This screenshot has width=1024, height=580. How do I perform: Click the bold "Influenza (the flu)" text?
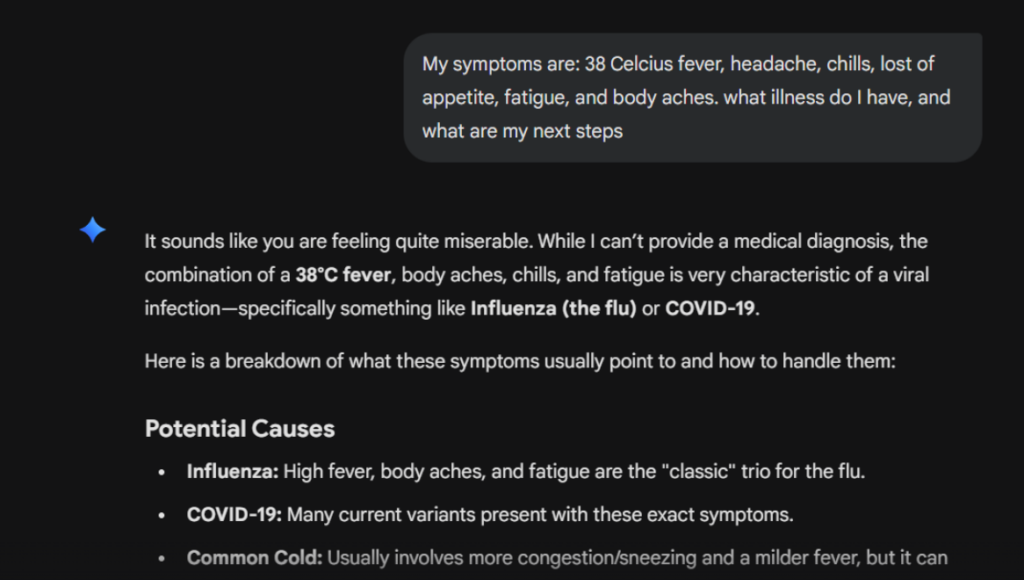(x=553, y=308)
